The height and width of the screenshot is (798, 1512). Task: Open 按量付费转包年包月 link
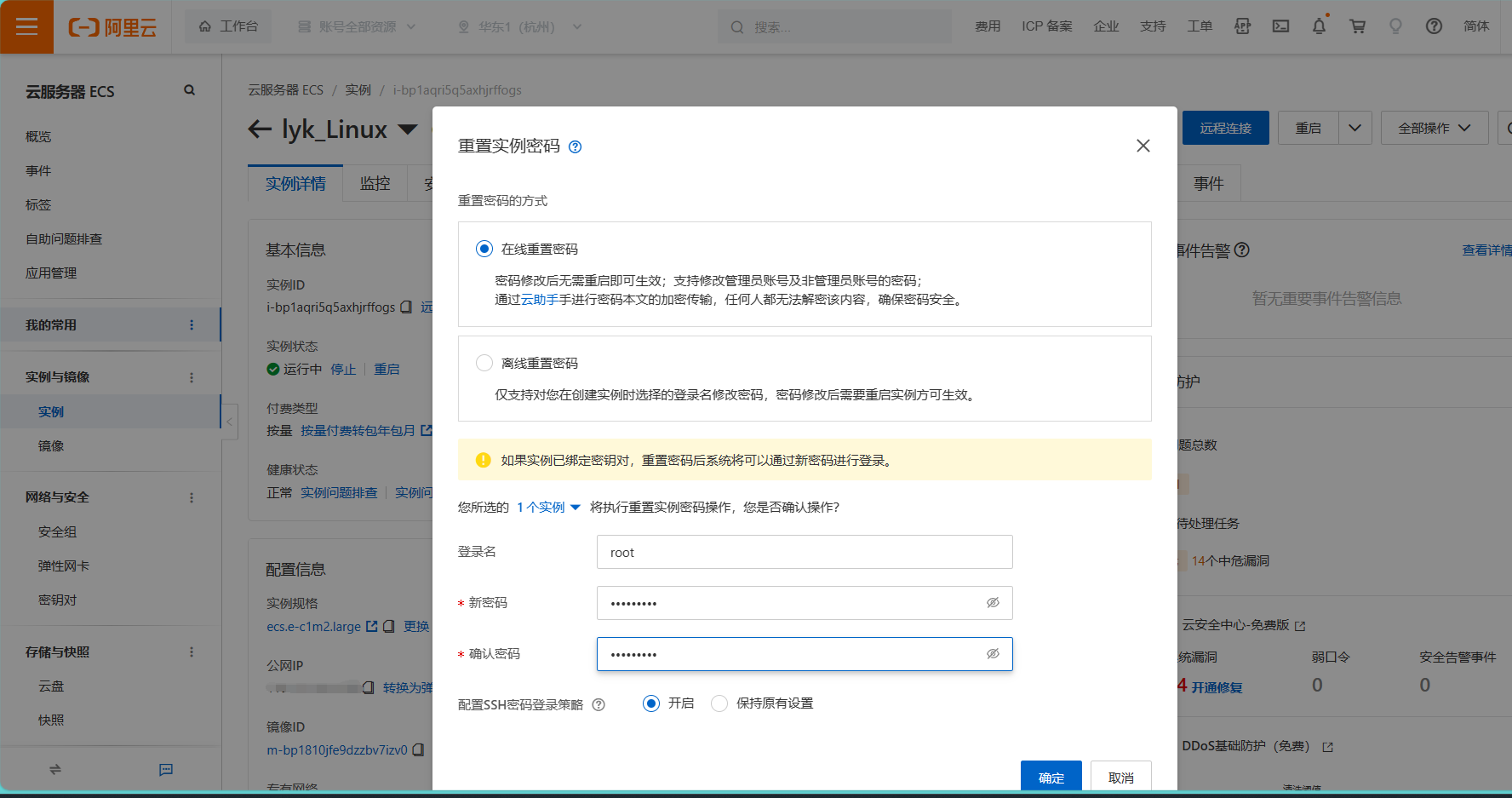(358, 430)
